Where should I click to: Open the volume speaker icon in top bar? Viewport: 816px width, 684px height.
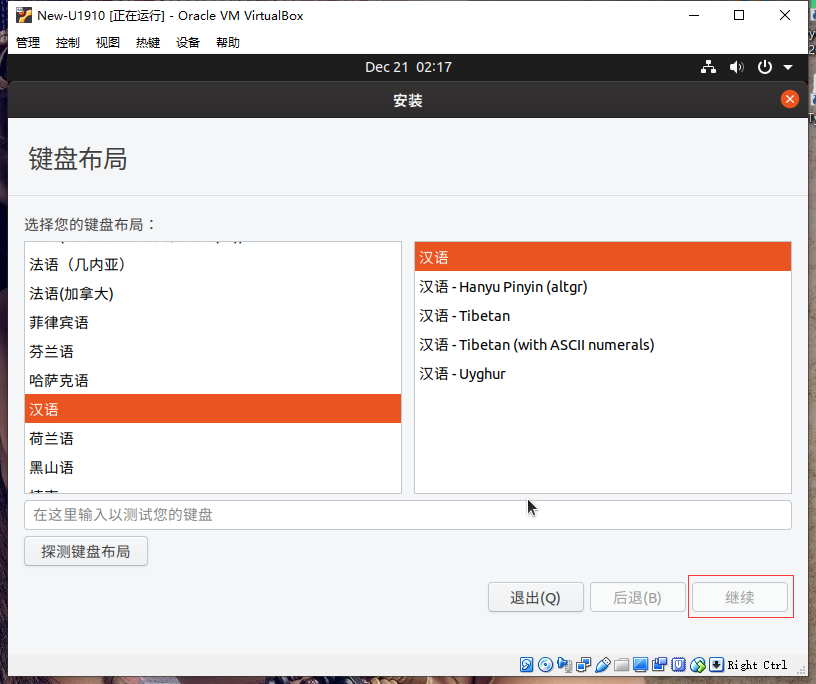click(736, 67)
